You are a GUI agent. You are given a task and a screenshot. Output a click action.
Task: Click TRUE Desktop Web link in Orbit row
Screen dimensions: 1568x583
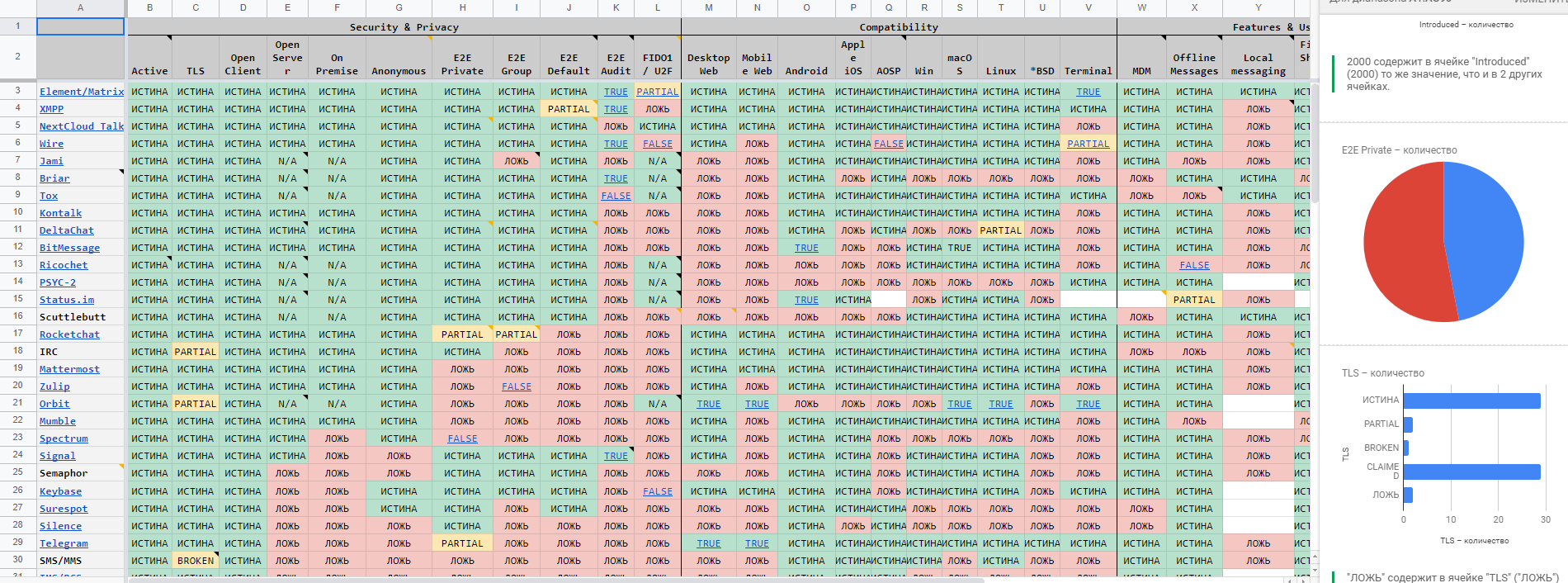tap(708, 404)
